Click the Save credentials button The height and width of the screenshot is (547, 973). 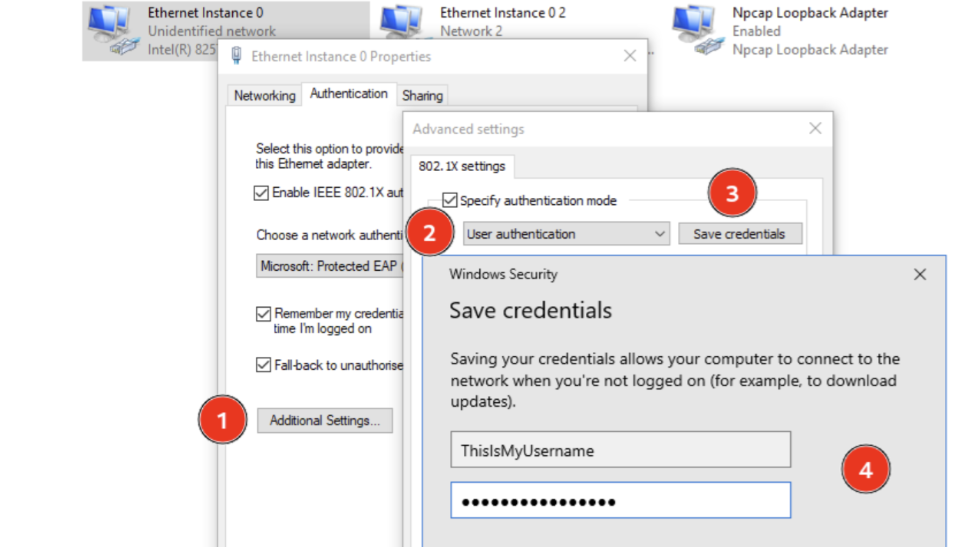click(740, 234)
